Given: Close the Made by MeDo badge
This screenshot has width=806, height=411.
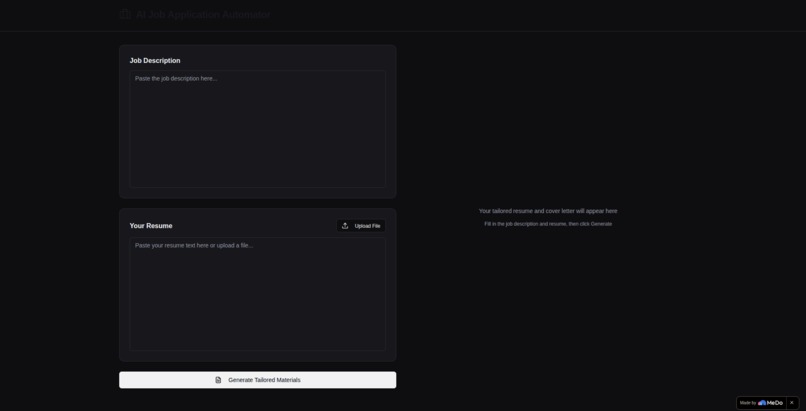Looking at the screenshot, I should [x=792, y=403].
